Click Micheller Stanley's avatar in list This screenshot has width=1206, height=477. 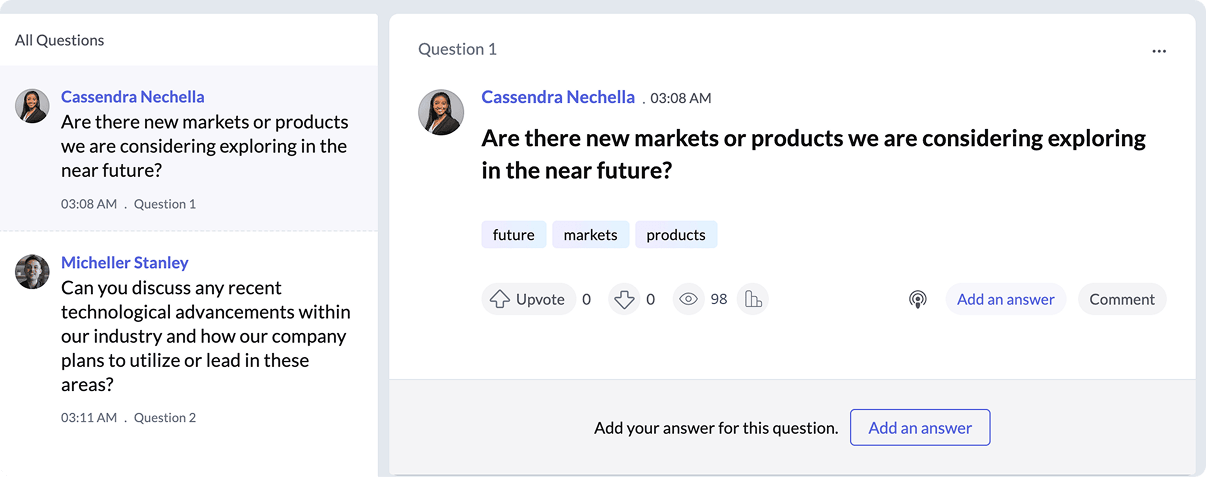[33, 272]
